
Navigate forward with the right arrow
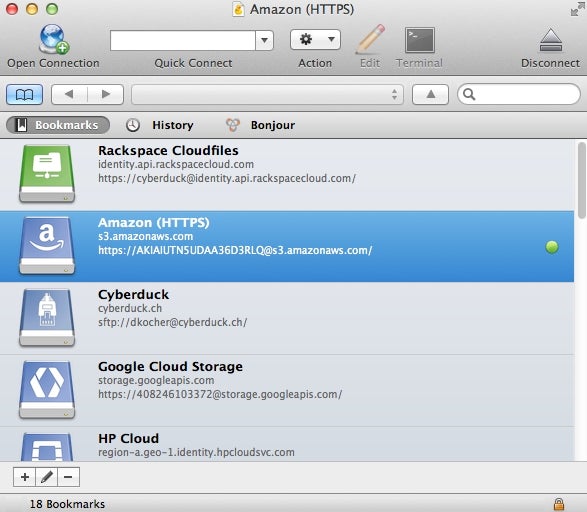point(106,94)
